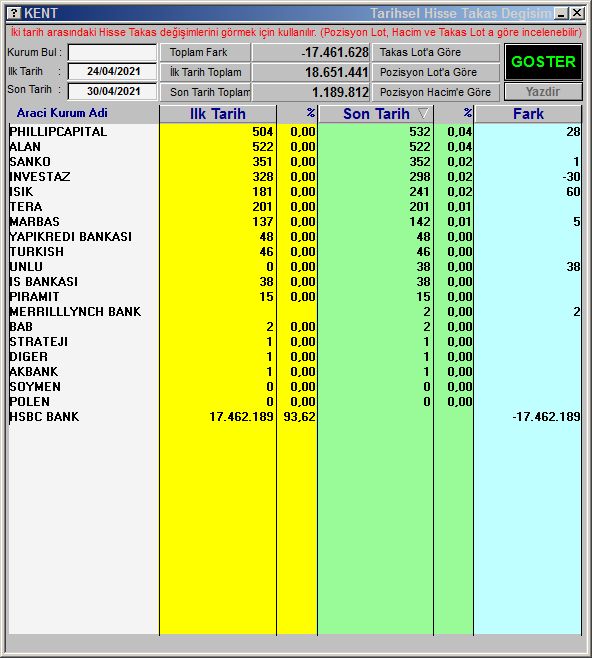592x658 pixels.
Task: Click HSBC BANK Ilk Tarih value 17.462.189
Action: pos(241,417)
